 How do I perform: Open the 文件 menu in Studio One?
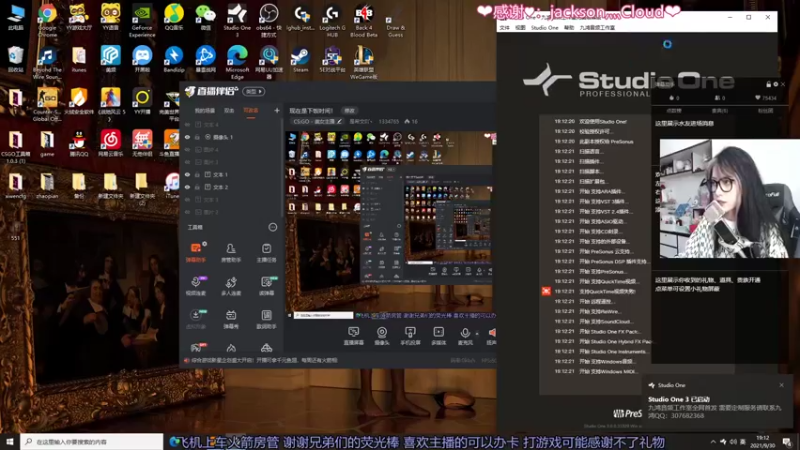pyautogui.click(x=504, y=28)
